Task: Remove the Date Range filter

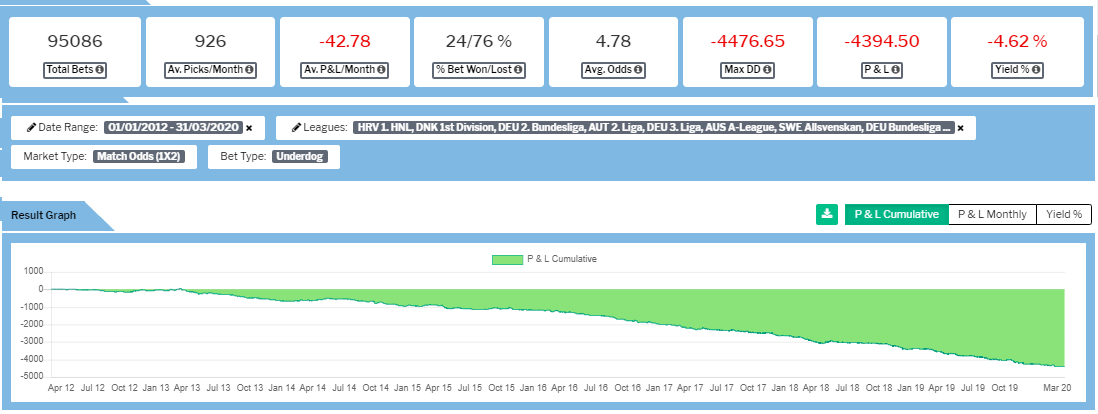Action: pyautogui.click(x=249, y=128)
